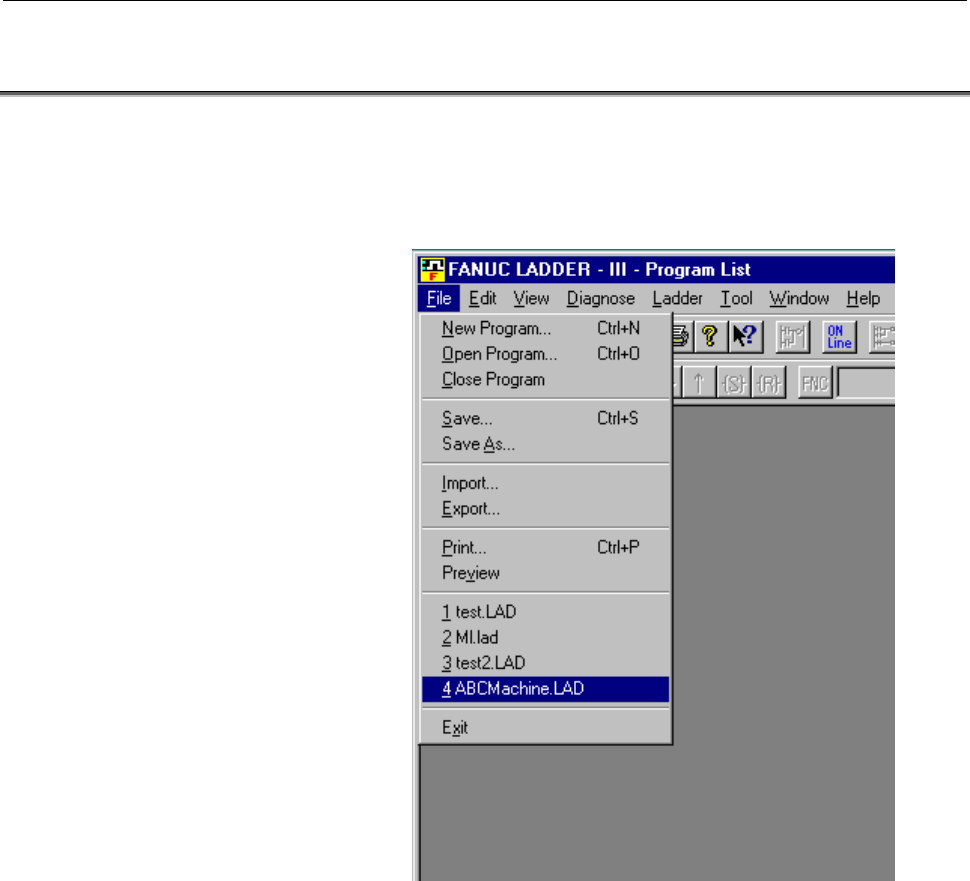Click the ON Line toolbar button

click(839, 337)
